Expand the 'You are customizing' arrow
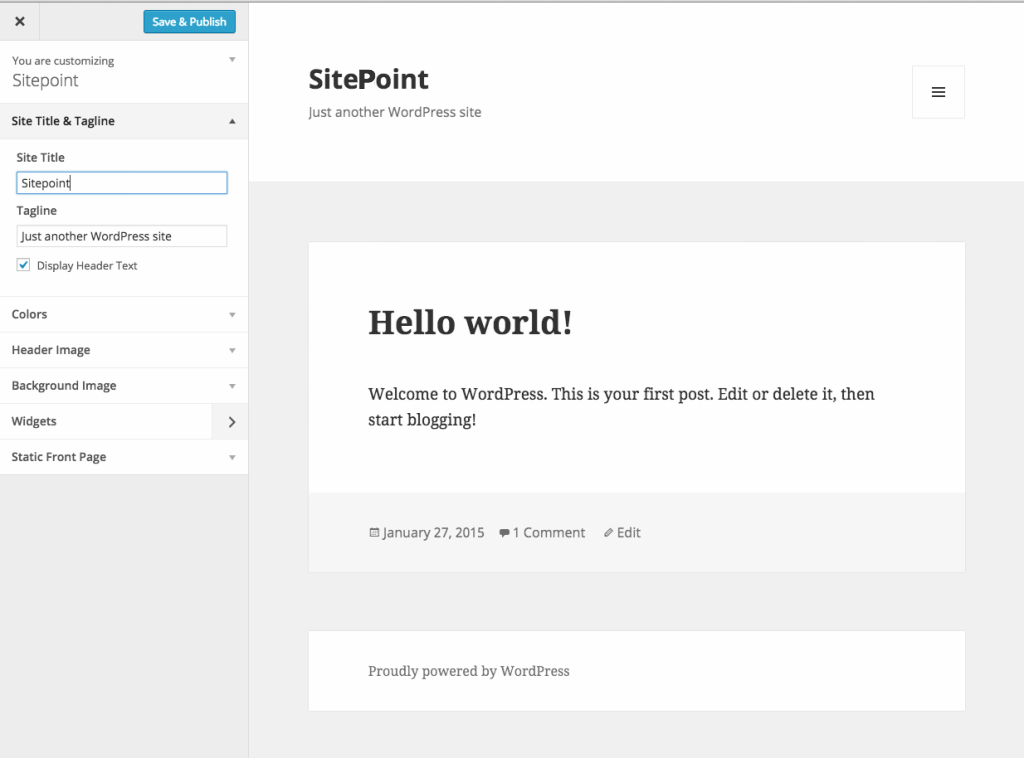This screenshot has height=758, width=1024. coord(232,60)
